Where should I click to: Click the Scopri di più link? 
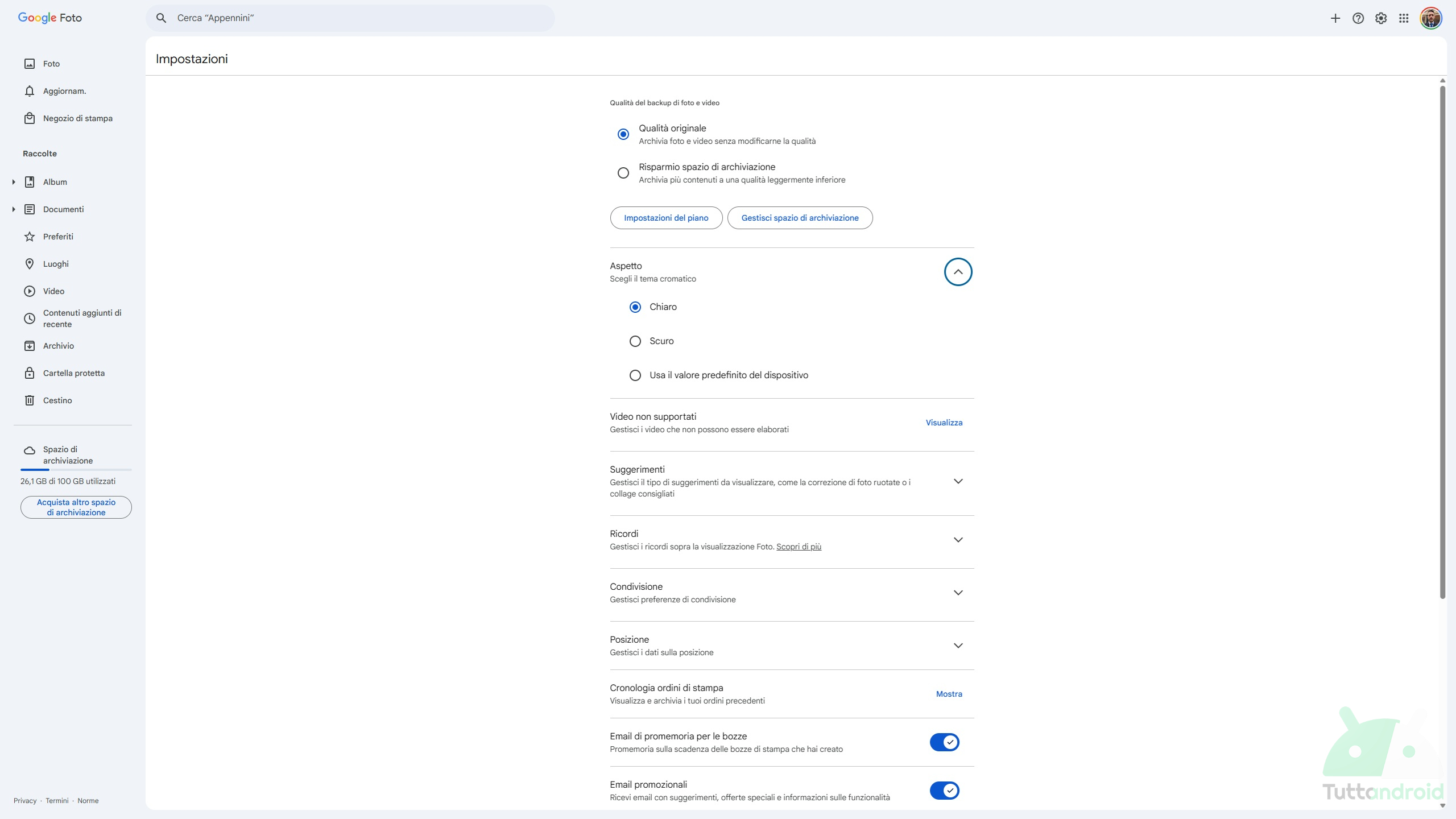(798, 547)
